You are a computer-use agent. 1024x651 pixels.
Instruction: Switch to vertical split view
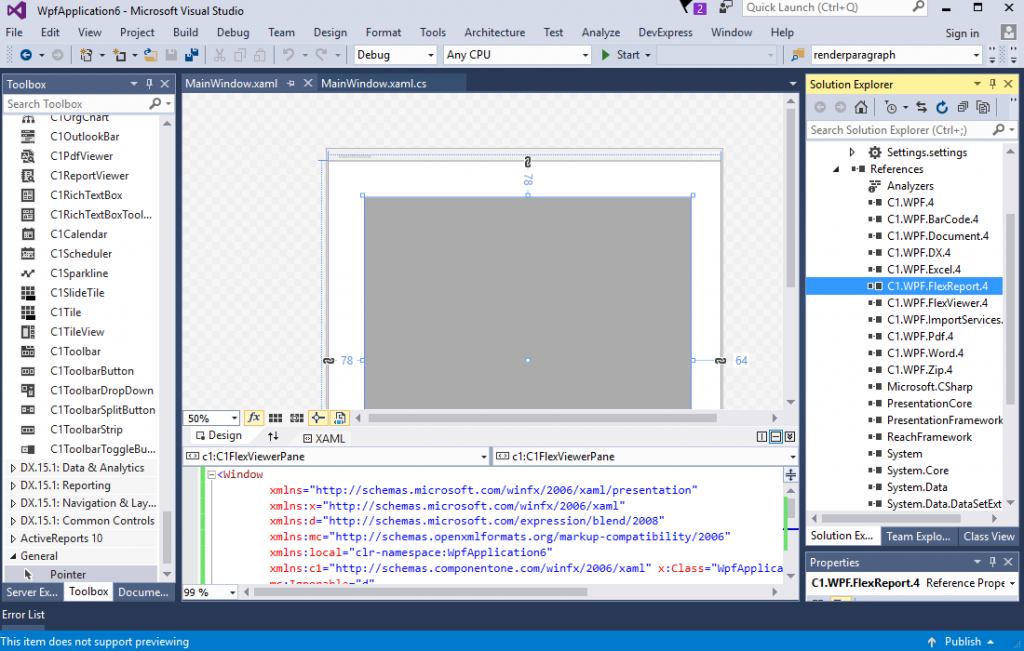[x=761, y=437]
